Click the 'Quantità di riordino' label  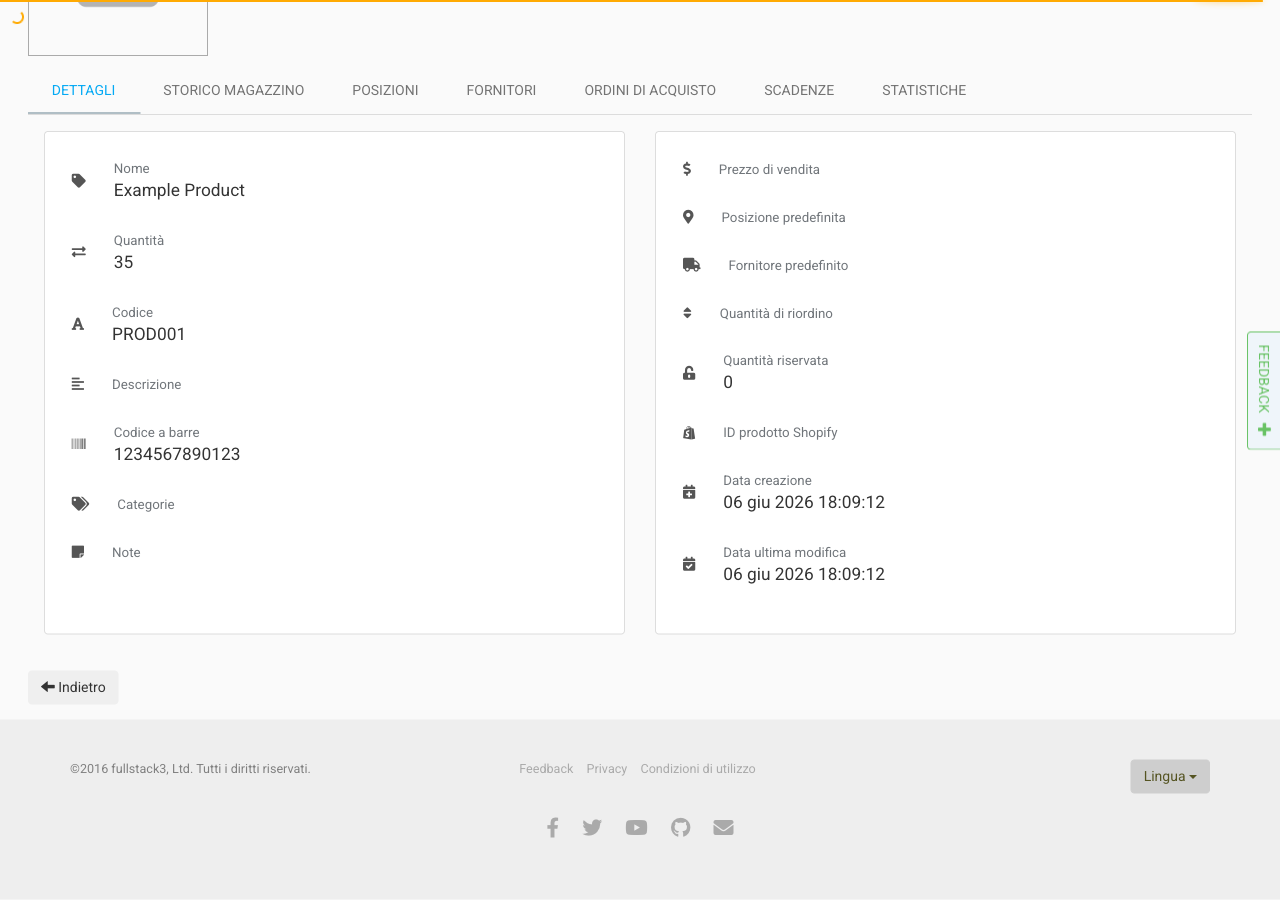click(776, 313)
